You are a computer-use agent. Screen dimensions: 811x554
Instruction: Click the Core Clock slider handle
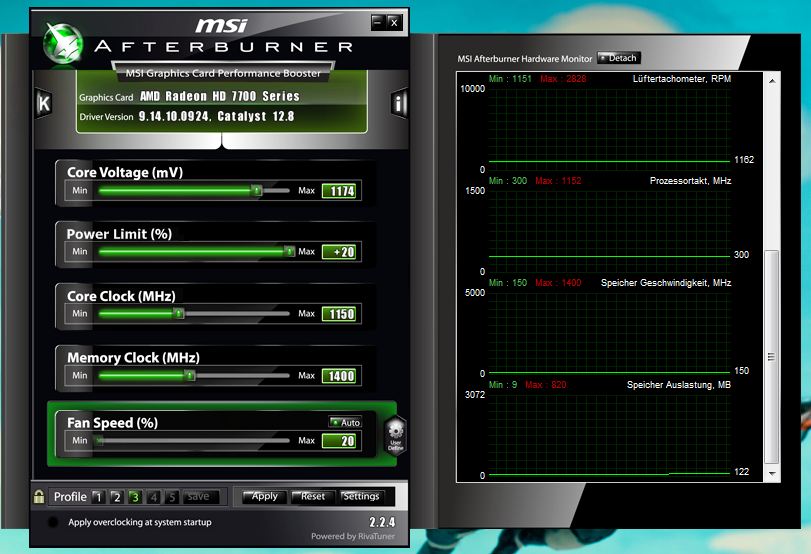178,313
